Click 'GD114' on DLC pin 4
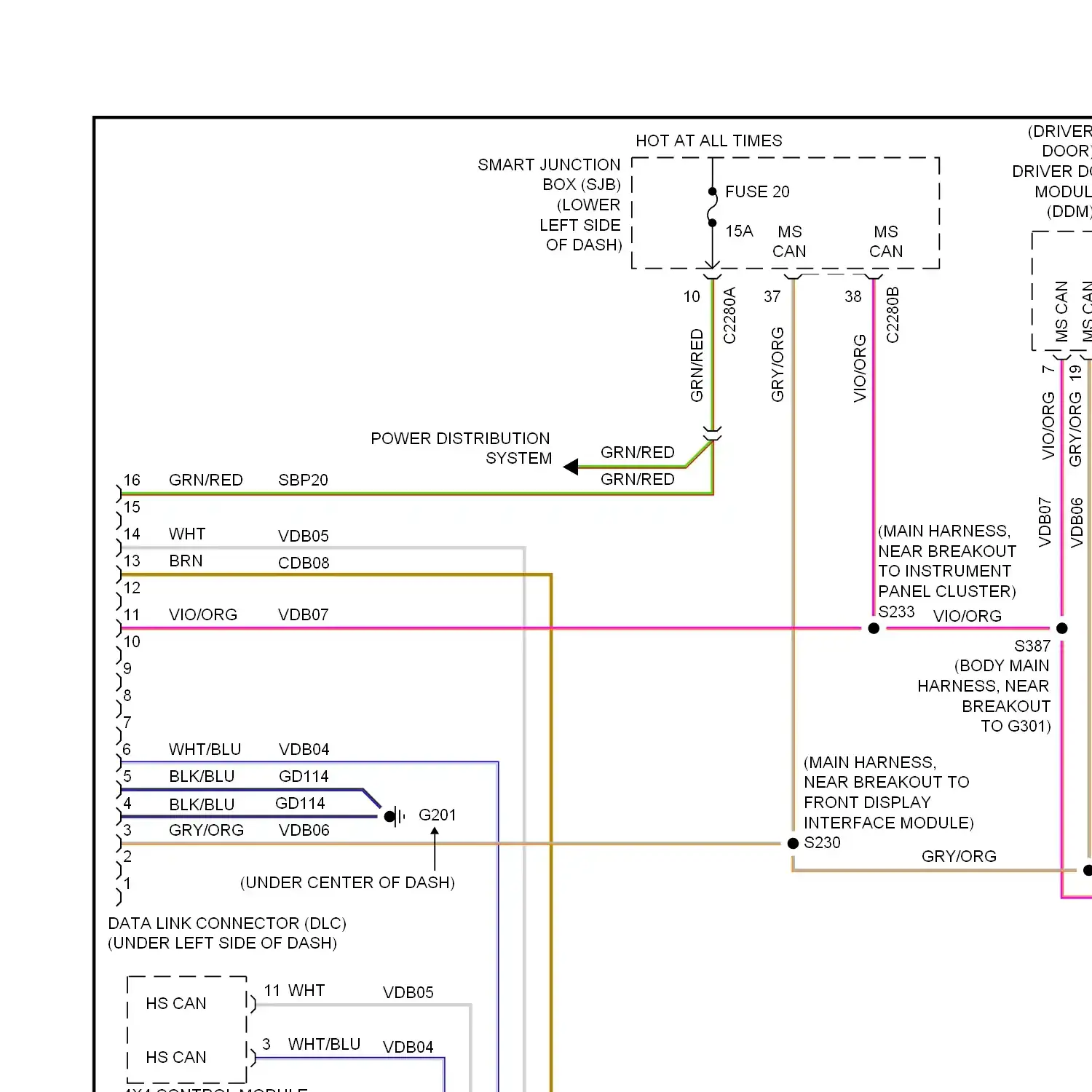 click(x=301, y=803)
